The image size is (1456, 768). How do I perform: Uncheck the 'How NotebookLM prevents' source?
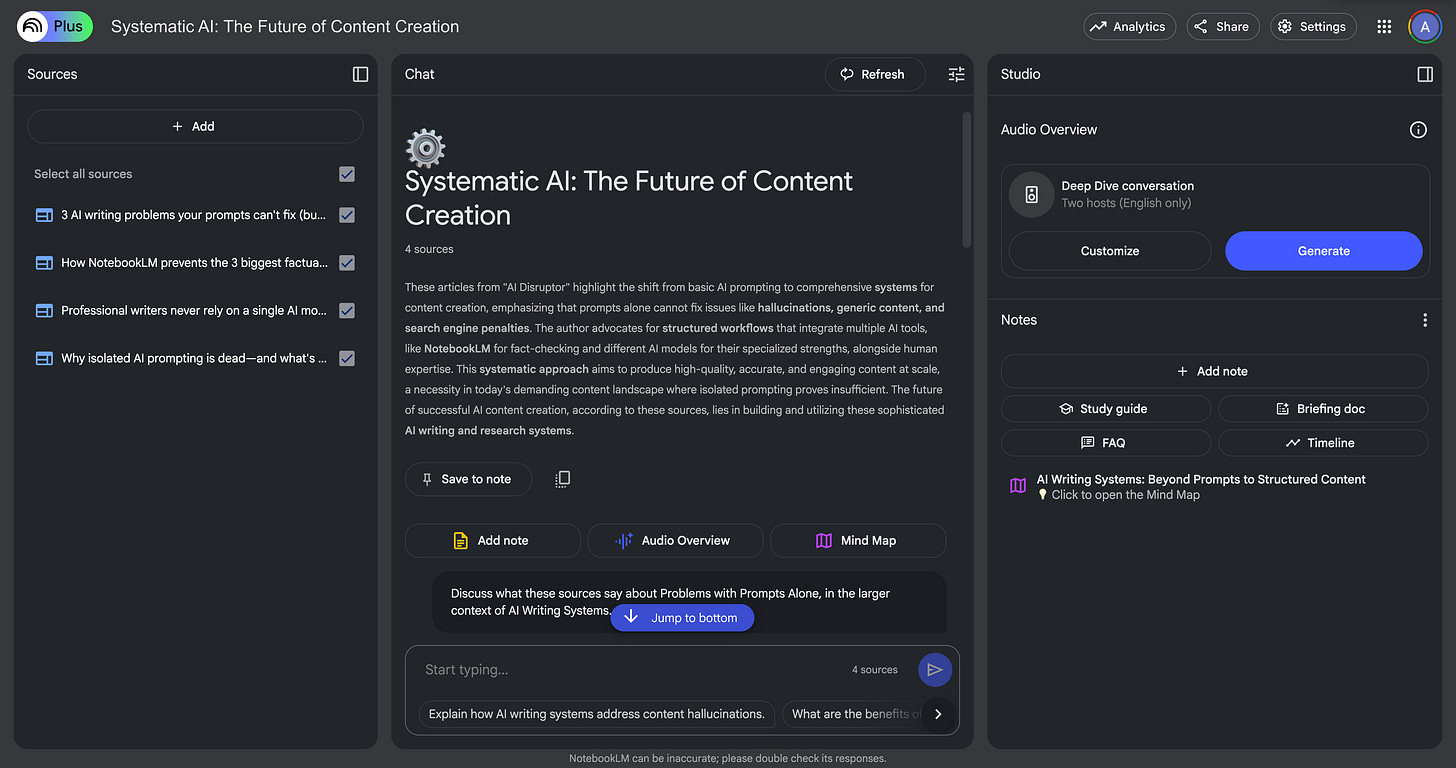click(347, 262)
